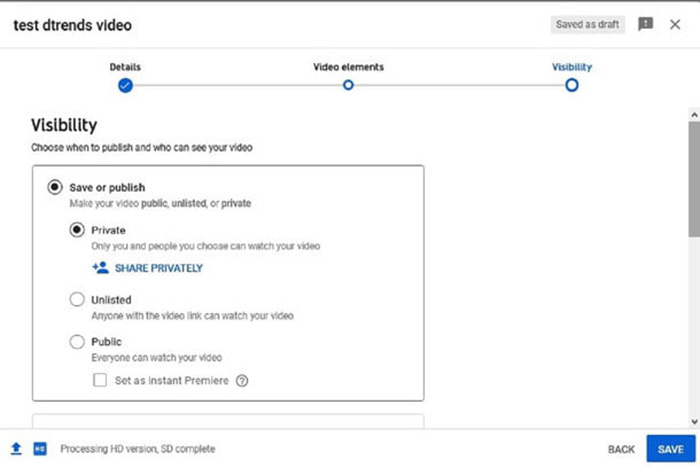Open the instant Premiere help icon
Image resolution: width=700 pixels, height=467 pixels.
click(x=242, y=380)
